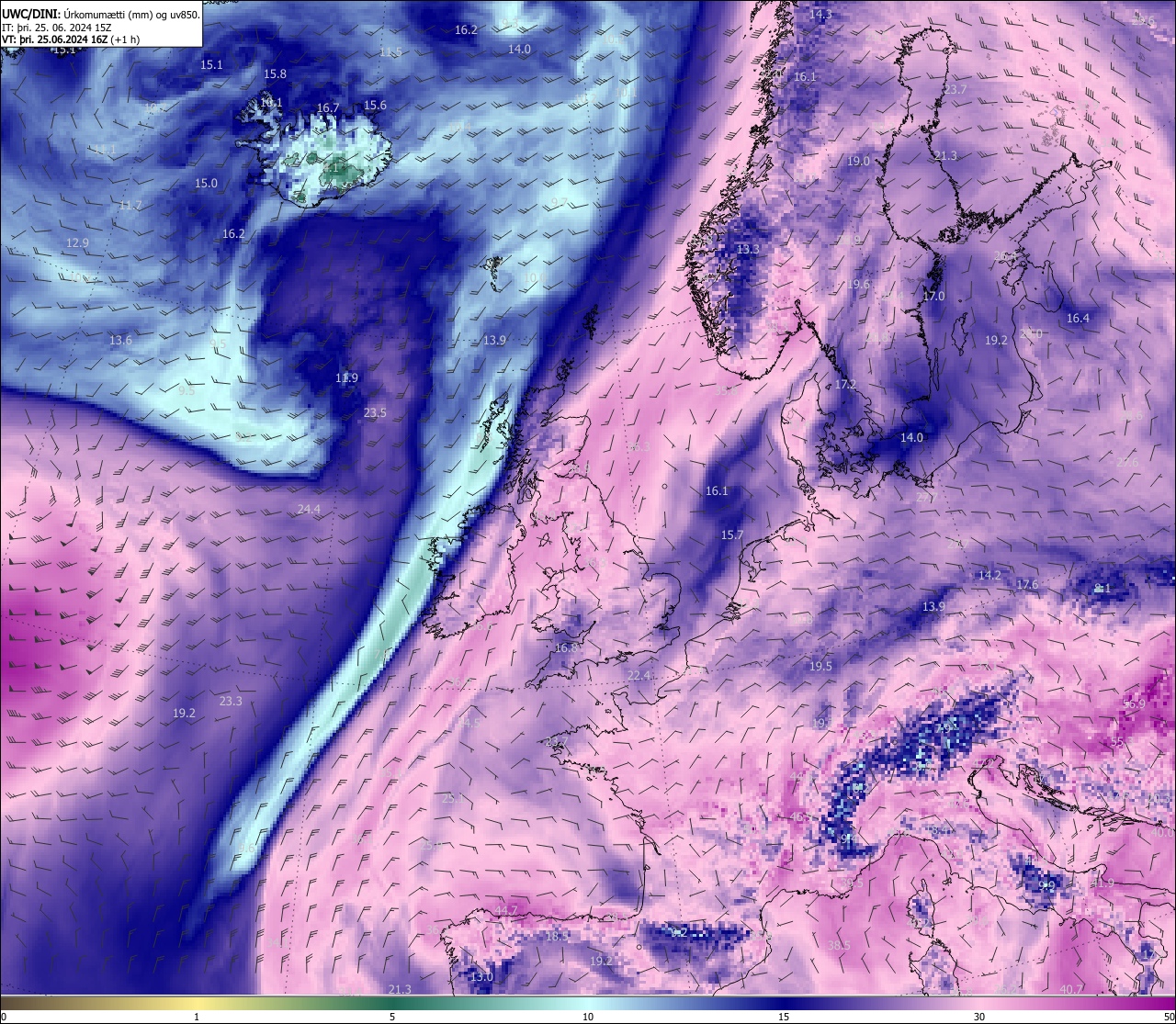Click the 17.0 value label
Viewport: 1176px width, 1024px height.
pyautogui.click(x=933, y=296)
